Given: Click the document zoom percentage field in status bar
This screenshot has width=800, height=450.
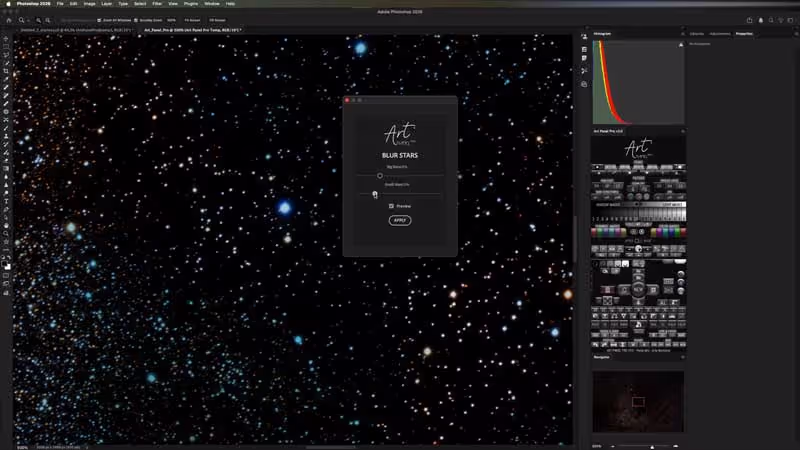Looking at the screenshot, I should coord(22,447).
